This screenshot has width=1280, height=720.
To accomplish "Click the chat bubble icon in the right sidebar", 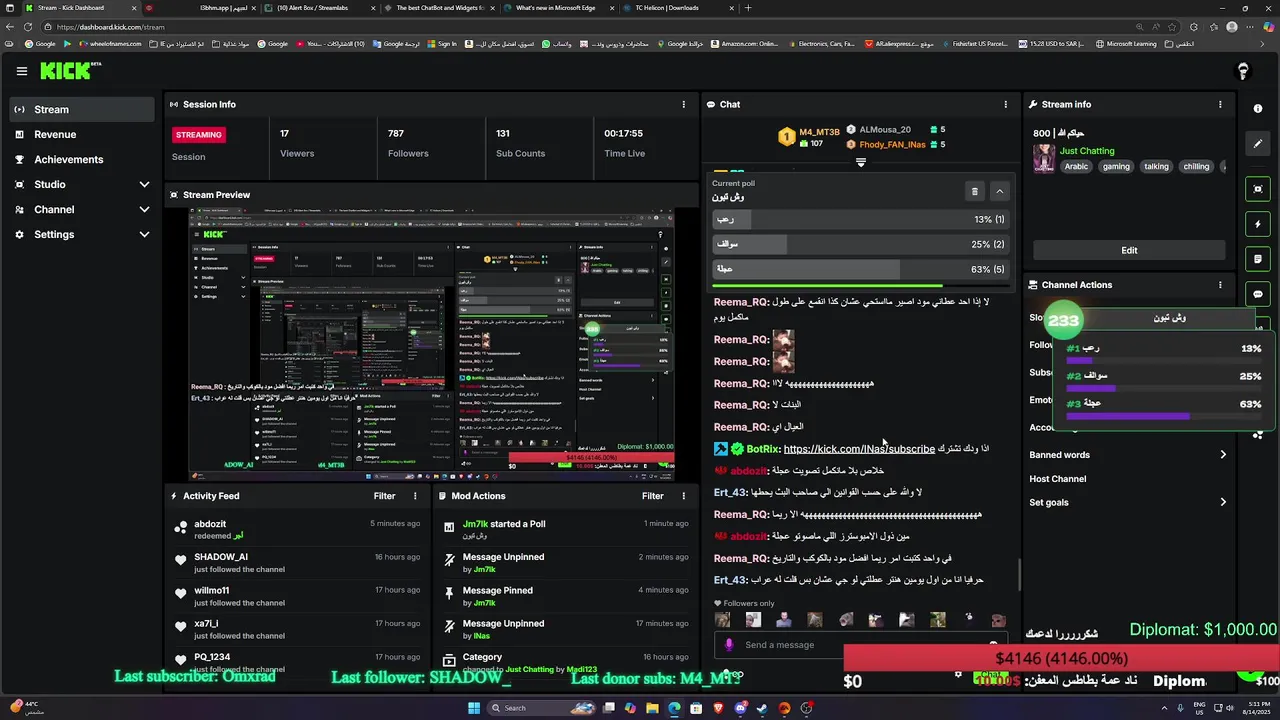I will click(1258, 294).
